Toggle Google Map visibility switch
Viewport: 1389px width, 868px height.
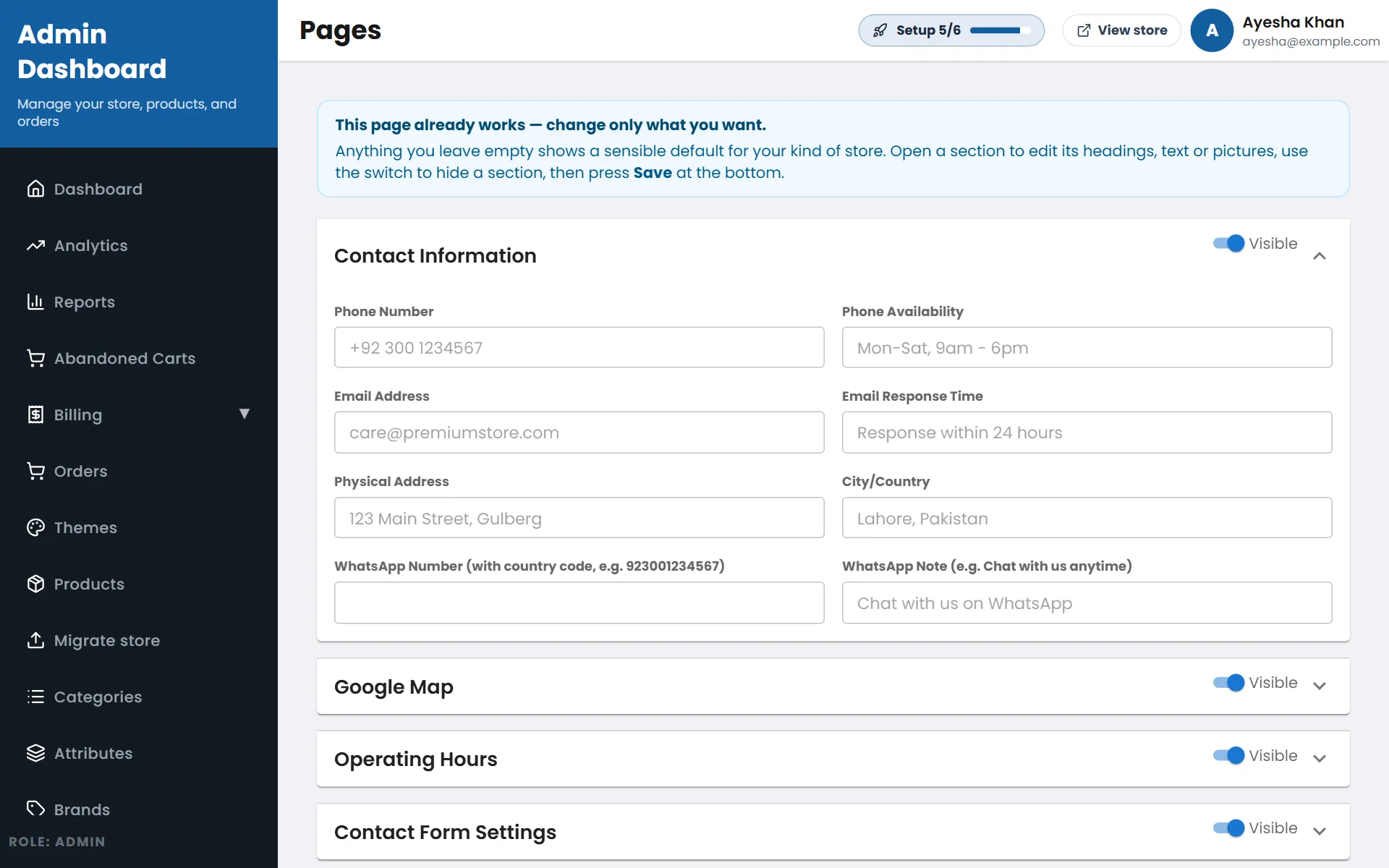(1228, 683)
